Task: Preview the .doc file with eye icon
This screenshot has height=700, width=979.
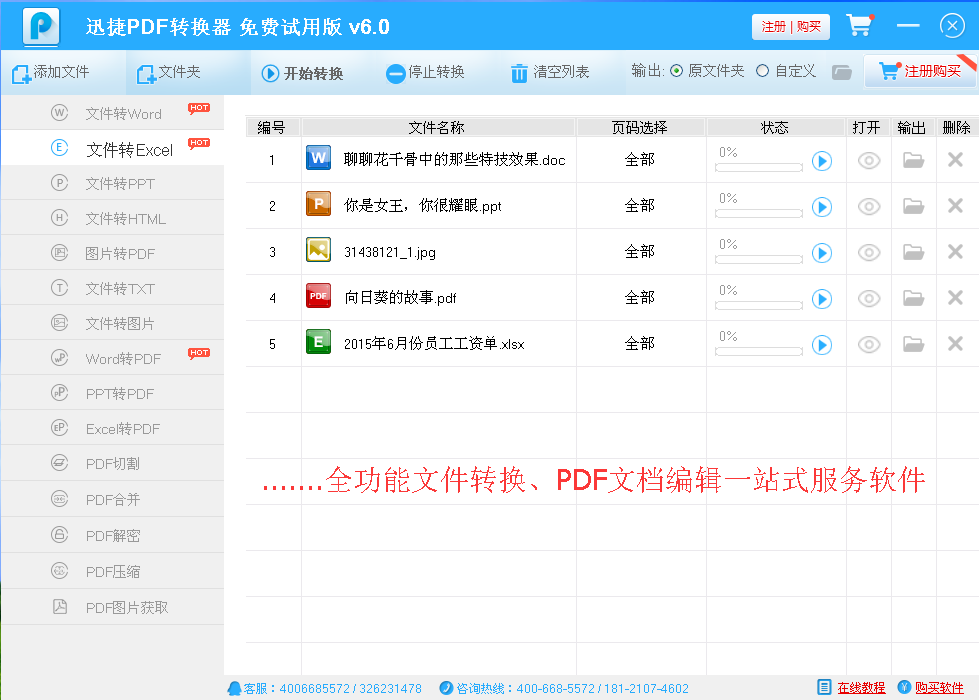Action: (868, 160)
